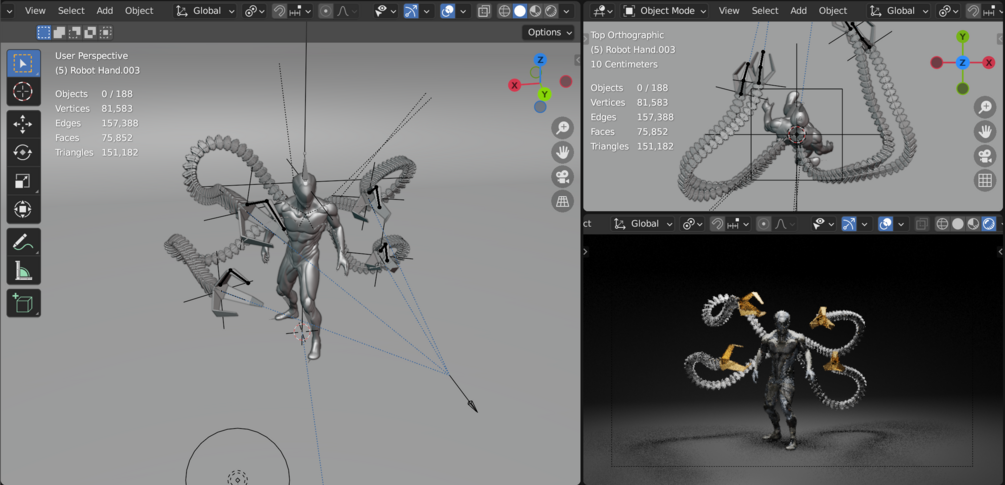Open Global orientation dropdown in top-right viewport
This screenshot has width=1005, height=485.
(899, 11)
